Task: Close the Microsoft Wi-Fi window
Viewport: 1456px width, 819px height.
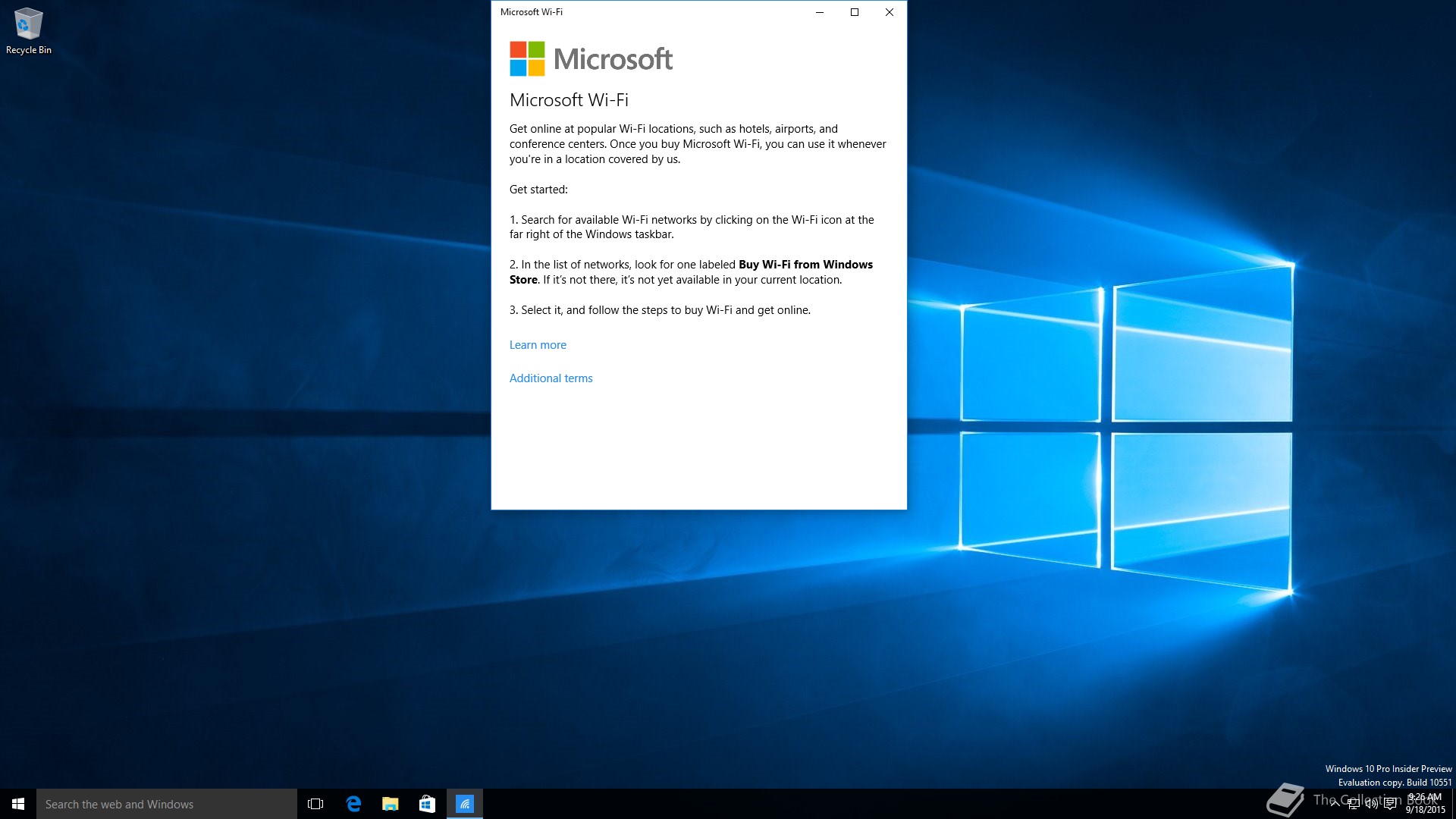Action: 890,12
